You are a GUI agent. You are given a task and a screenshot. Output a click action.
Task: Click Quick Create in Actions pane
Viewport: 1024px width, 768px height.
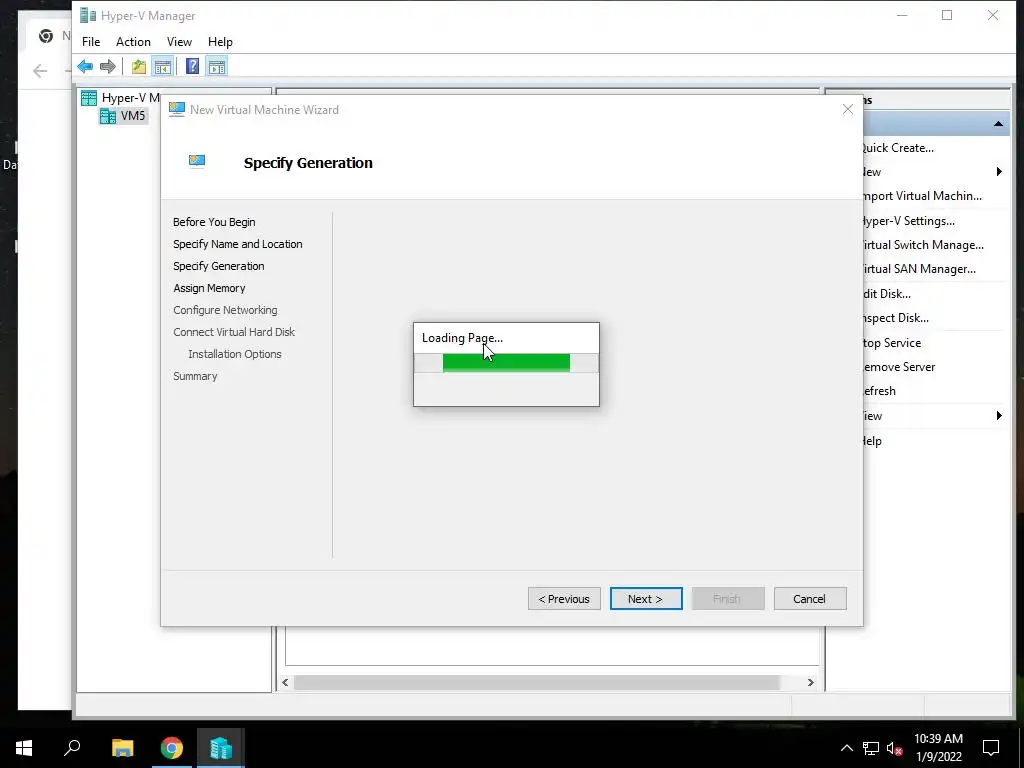click(897, 148)
